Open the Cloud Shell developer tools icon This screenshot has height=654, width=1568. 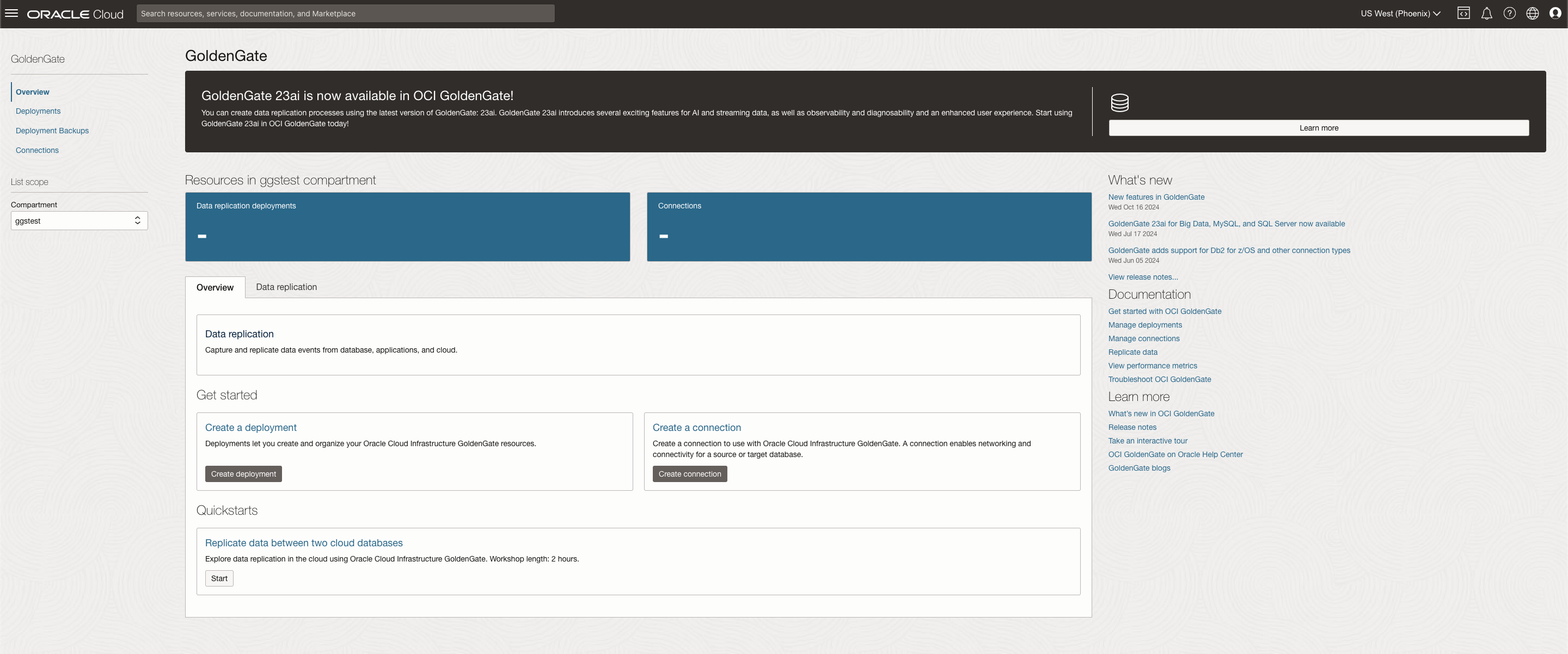pos(1463,14)
